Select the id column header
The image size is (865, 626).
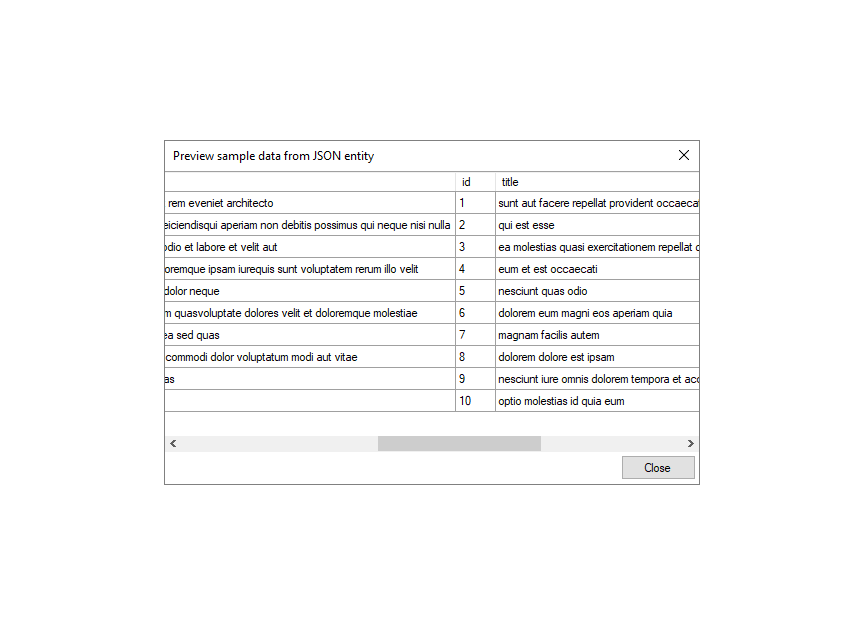point(475,182)
